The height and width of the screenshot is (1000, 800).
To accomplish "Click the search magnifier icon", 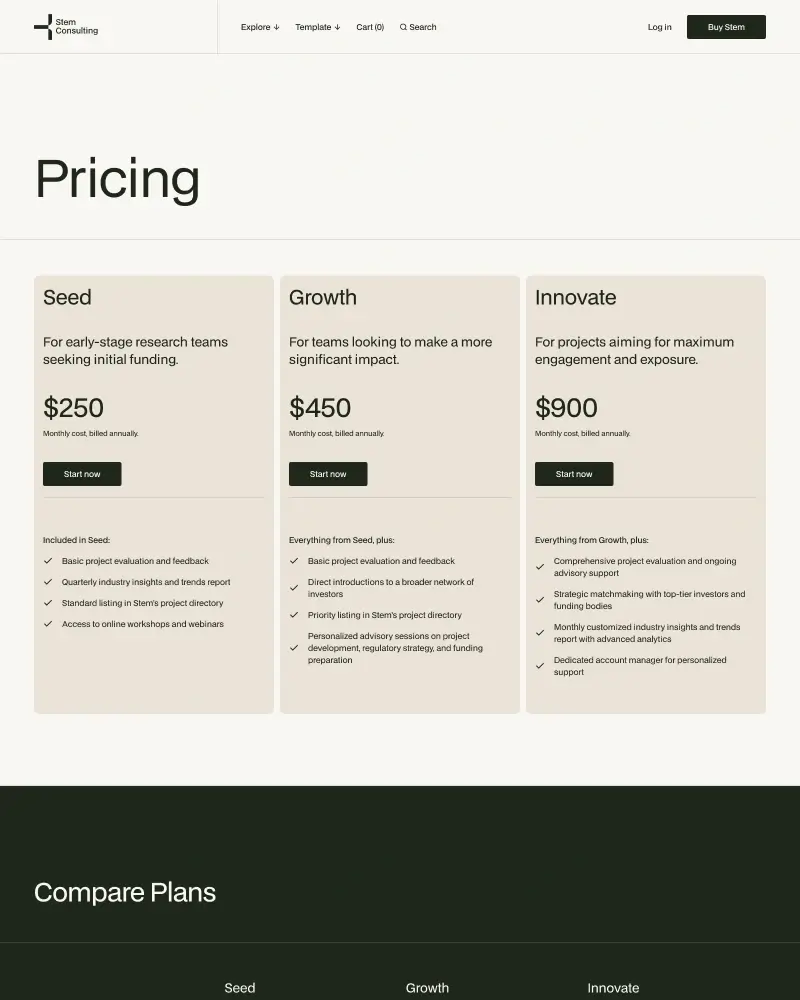I will pos(403,27).
